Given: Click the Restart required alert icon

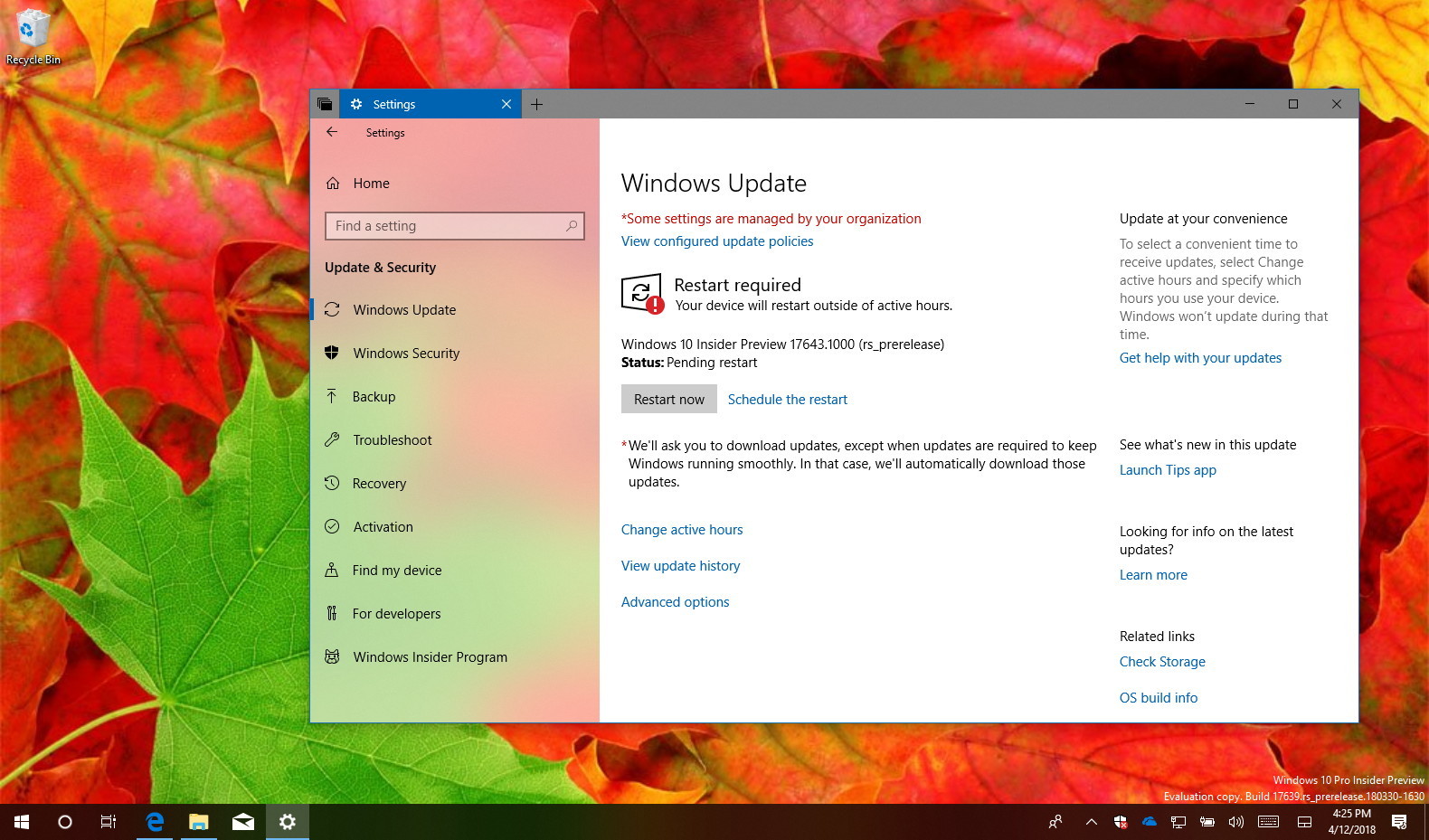Looking at the screenshot, I should point(642,294).
